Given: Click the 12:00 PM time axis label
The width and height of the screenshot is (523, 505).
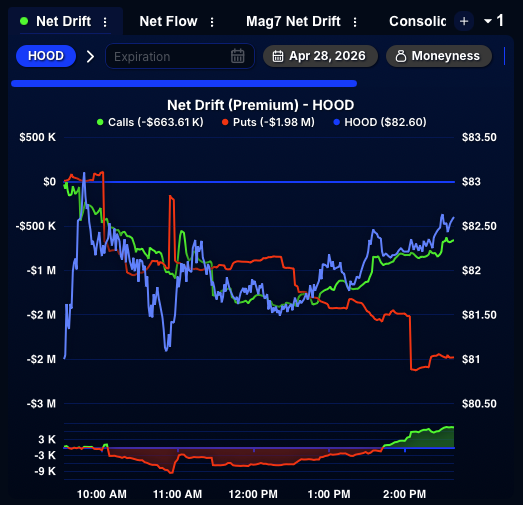Looking at the screenshot, I should (x=253, y=494).
